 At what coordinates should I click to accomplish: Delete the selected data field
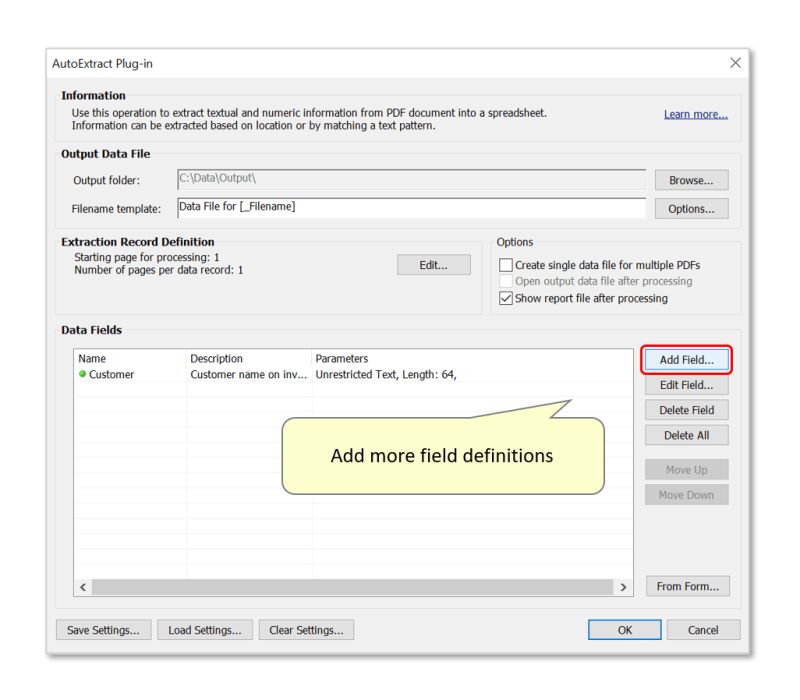[x=687, y=410]
